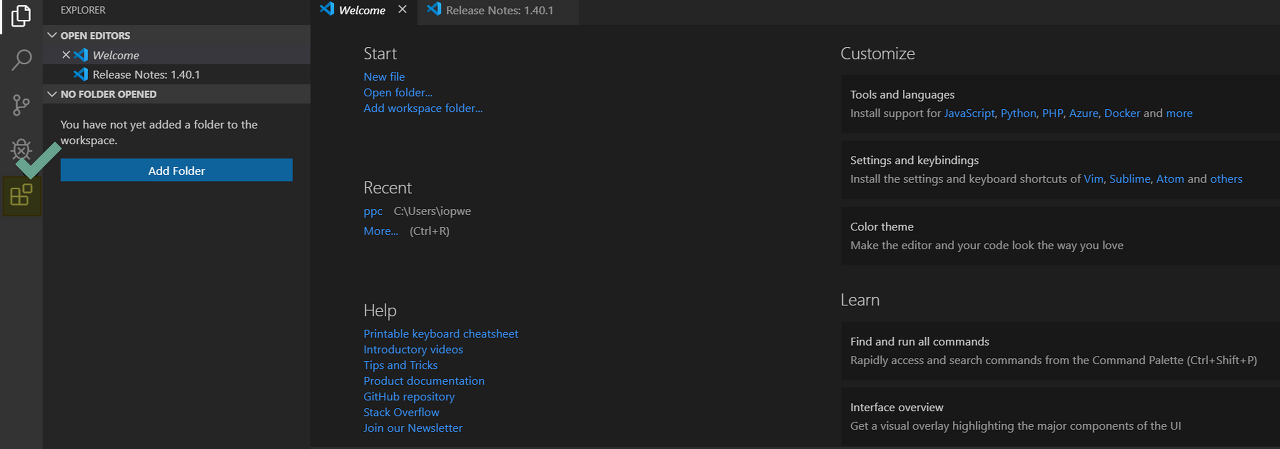Install Python support link
The width and height of the screenshot is (1280, 449).
(x=1019, y=113)
